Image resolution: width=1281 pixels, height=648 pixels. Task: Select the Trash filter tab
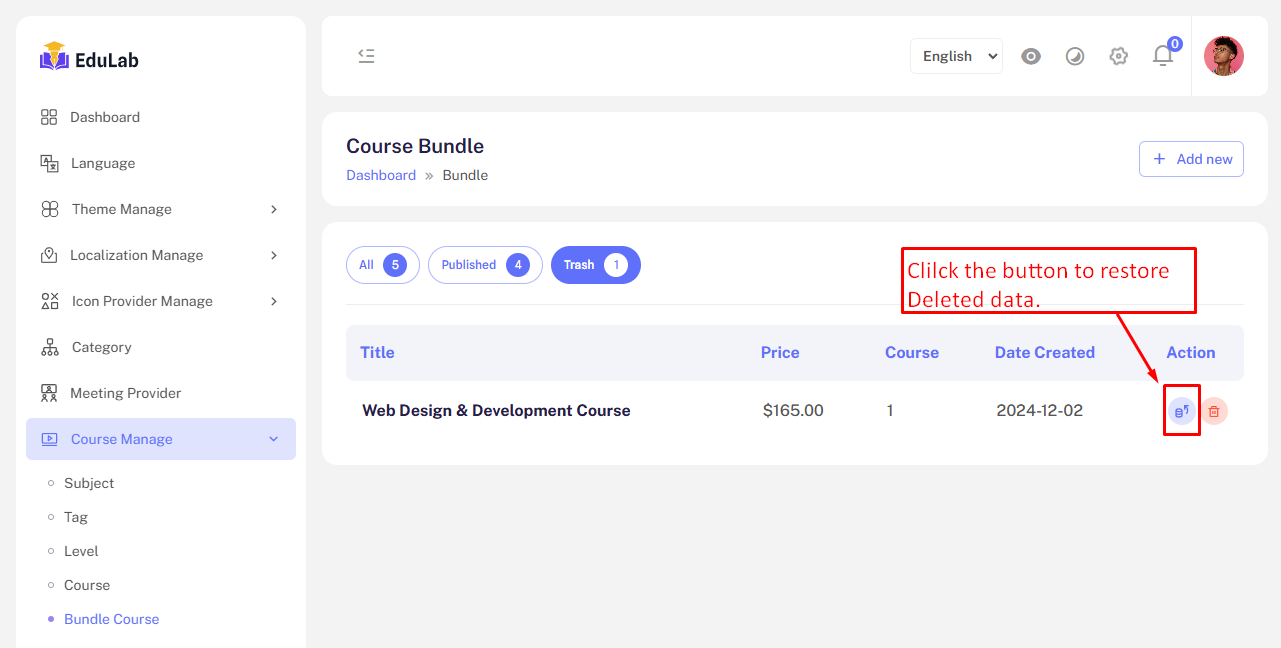pyautogui.click(x=595, y=265)
